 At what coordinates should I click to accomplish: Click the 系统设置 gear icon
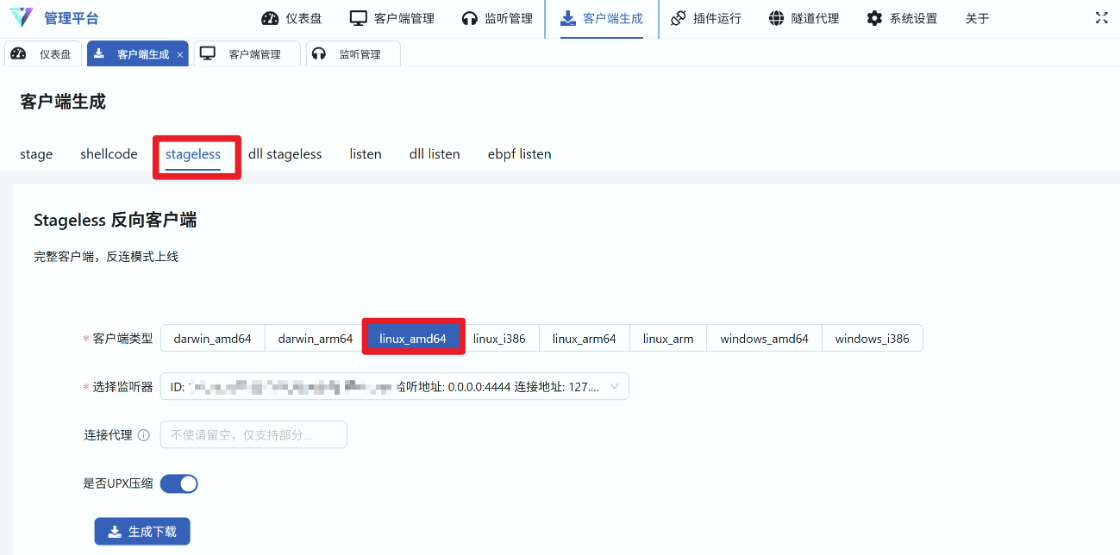coord(874,19)
